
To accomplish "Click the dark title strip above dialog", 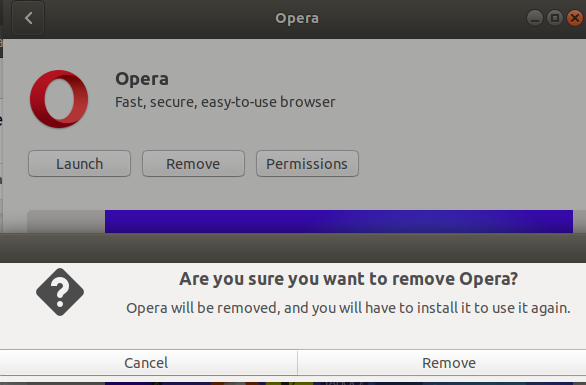I will click(293, 248).
